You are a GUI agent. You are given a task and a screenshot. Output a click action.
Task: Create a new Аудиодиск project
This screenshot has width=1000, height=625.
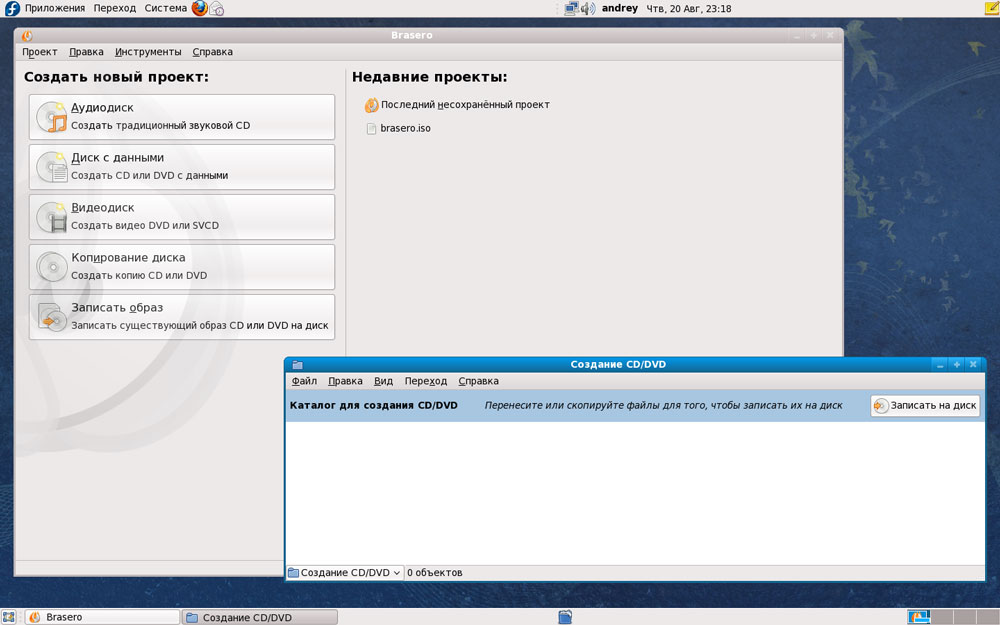[x=182, y=117]
